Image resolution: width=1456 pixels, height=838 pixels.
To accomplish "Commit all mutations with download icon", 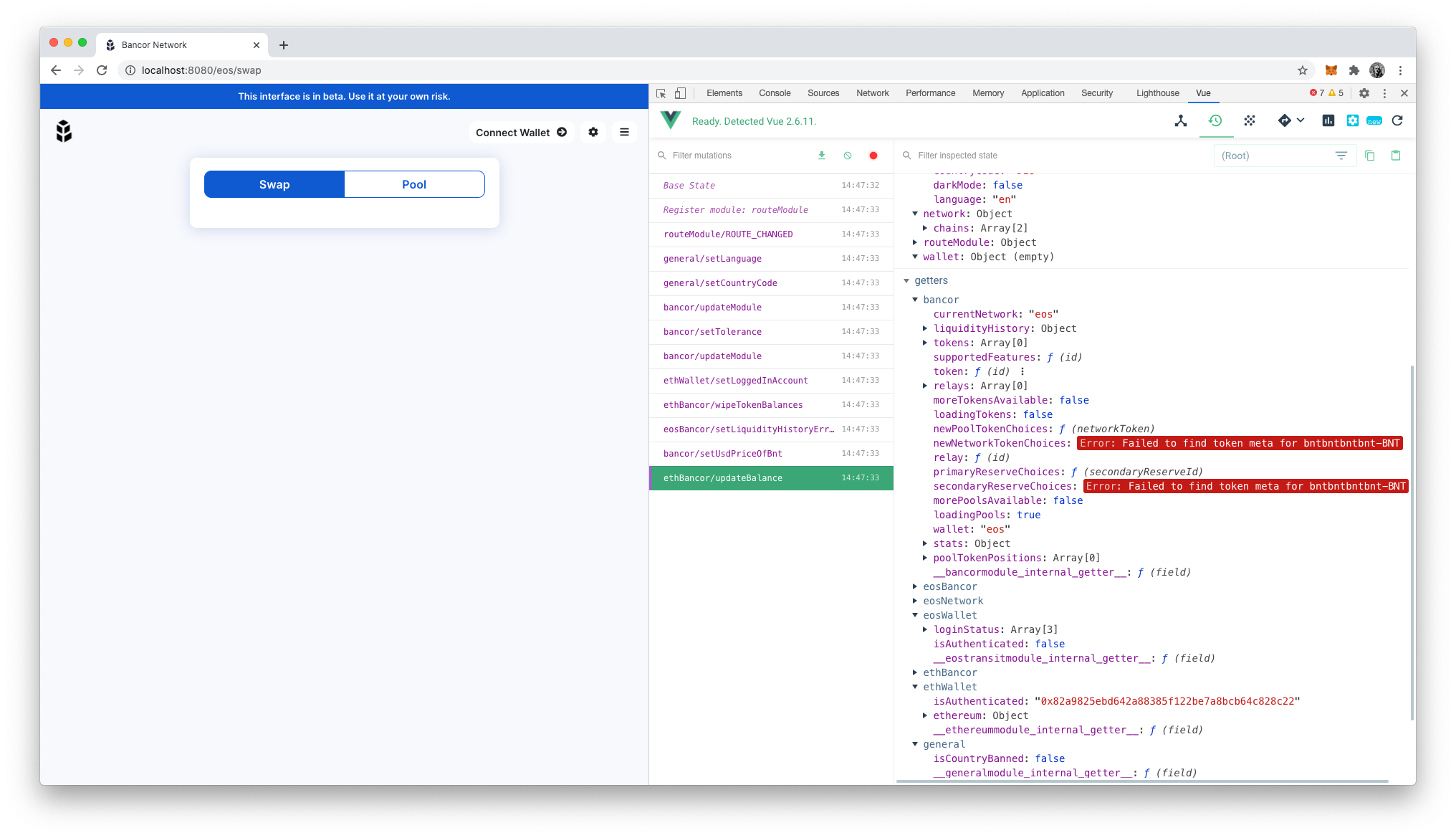I will pos(822,156).
